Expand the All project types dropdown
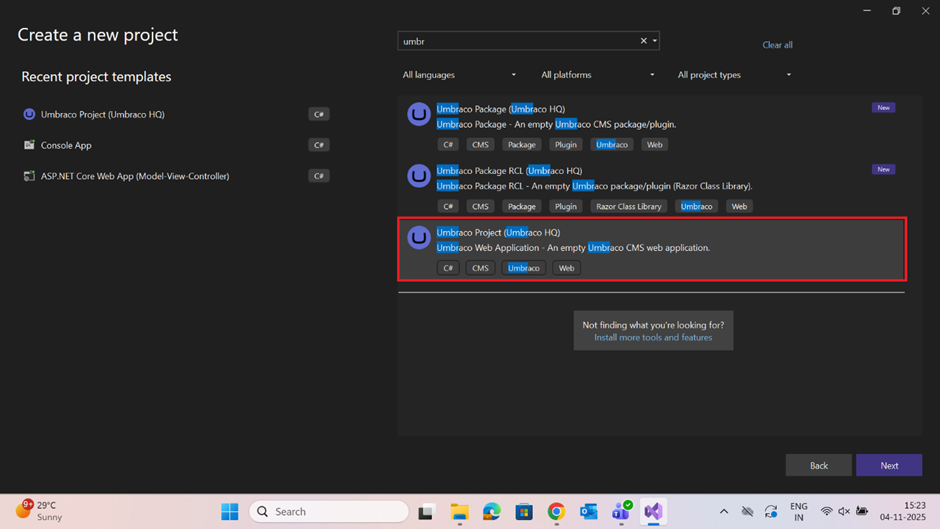 click(734, 75)
